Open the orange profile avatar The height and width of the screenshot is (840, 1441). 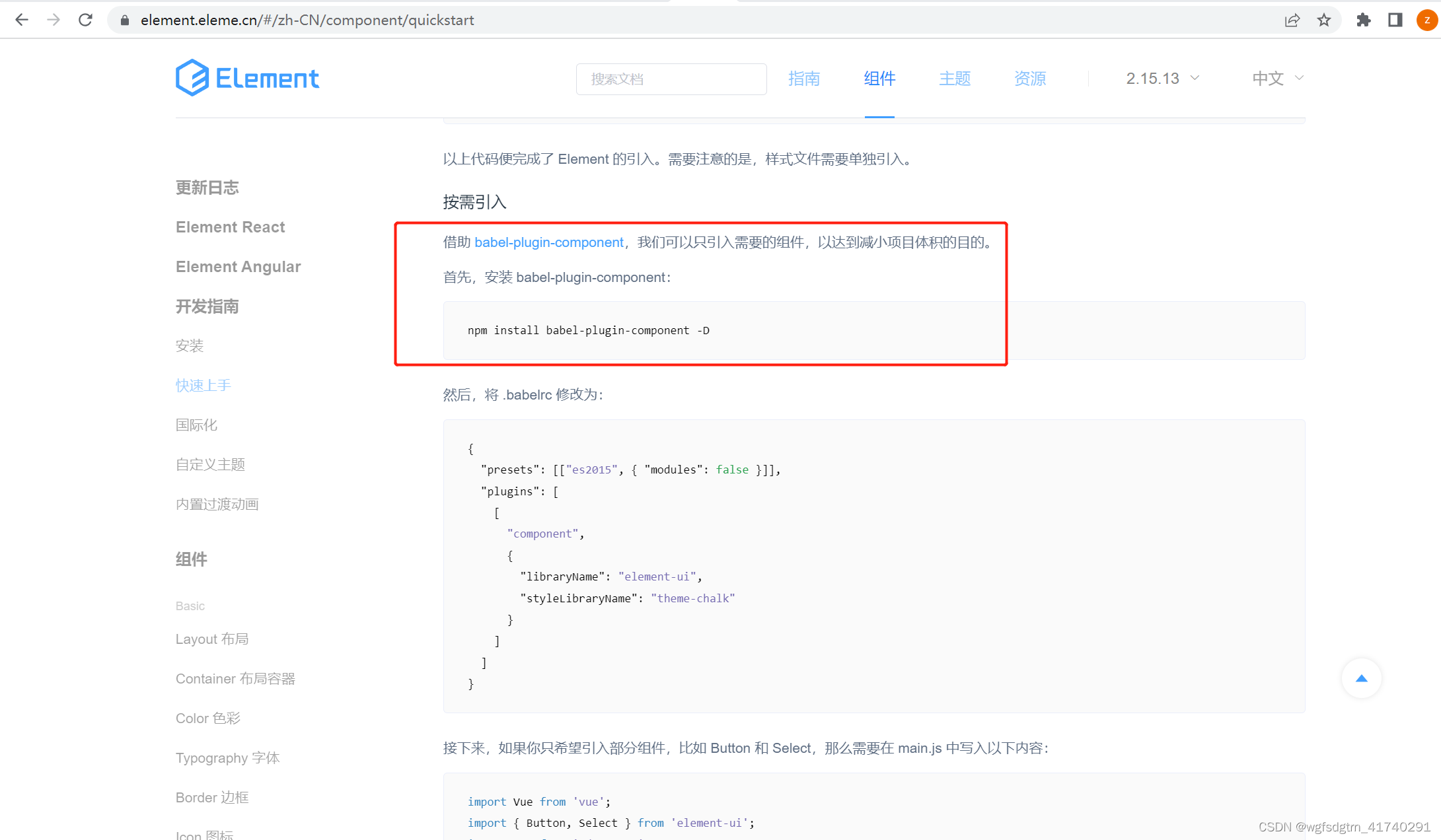click(1426, 20)
